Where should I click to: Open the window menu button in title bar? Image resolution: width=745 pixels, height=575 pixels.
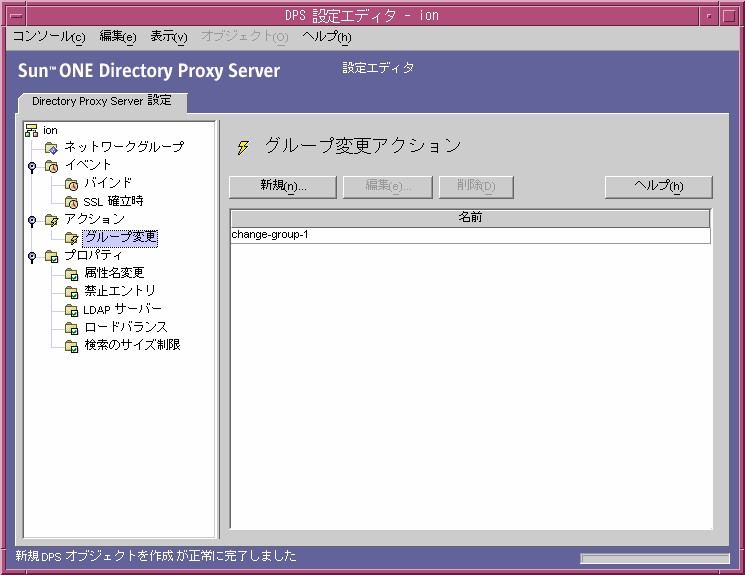[x=17, y=16]
